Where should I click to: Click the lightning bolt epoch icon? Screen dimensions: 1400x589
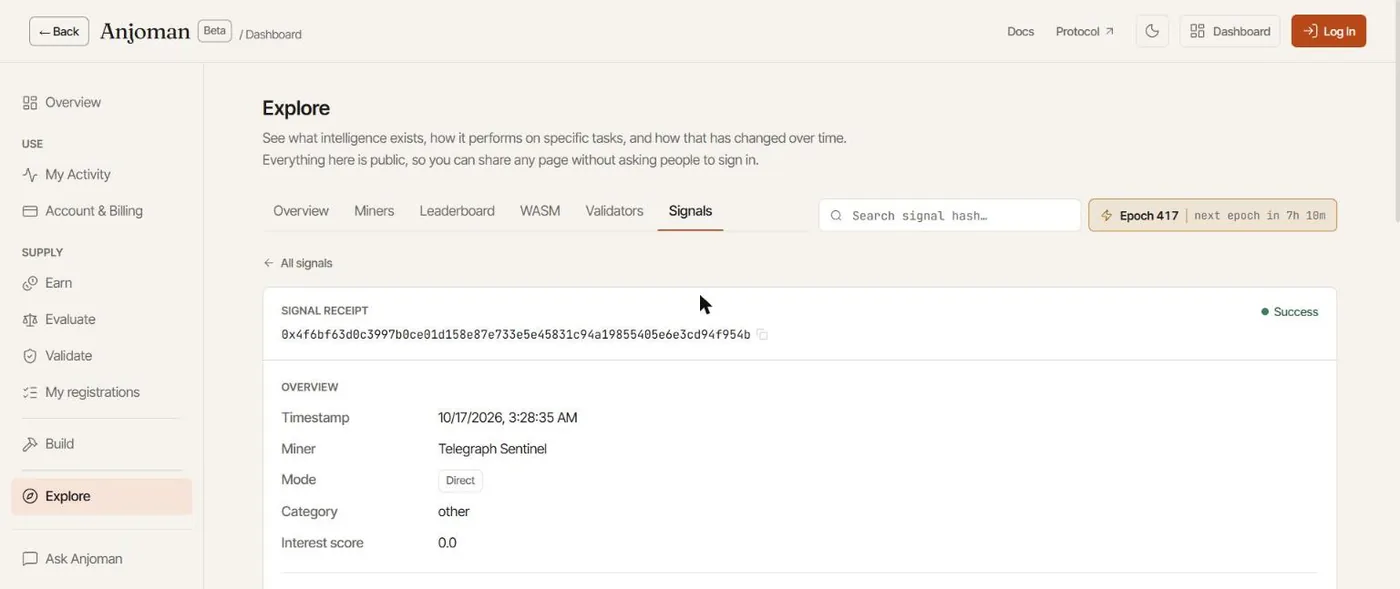[x=1106, y=215]
